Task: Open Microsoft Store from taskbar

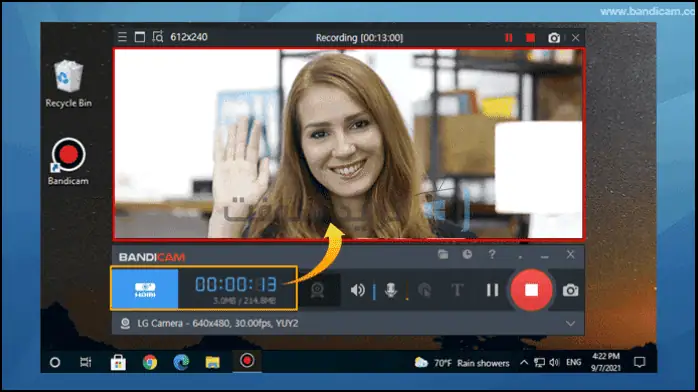Action: (118, 363)
